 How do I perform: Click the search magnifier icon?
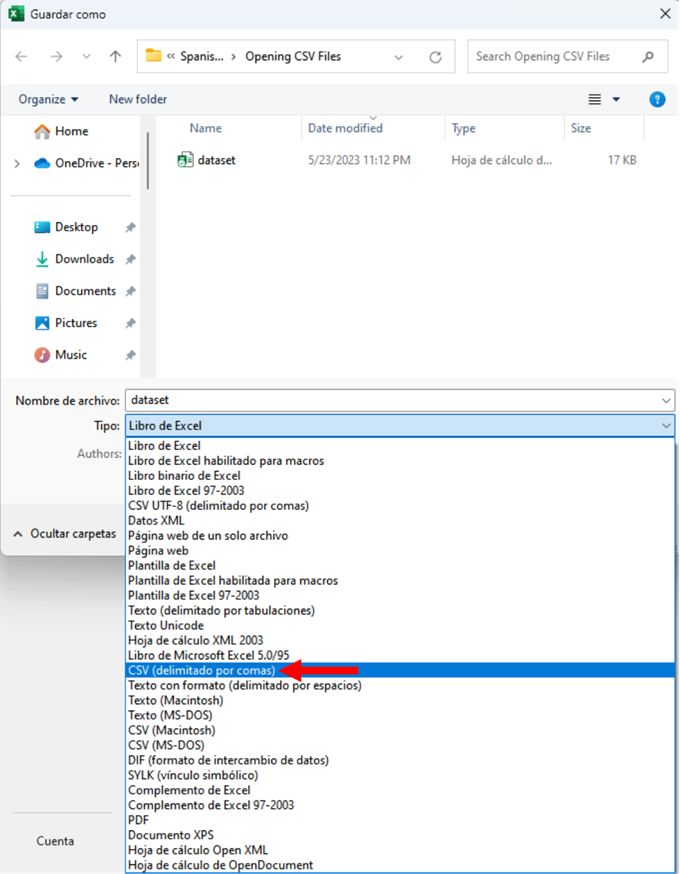649,57
